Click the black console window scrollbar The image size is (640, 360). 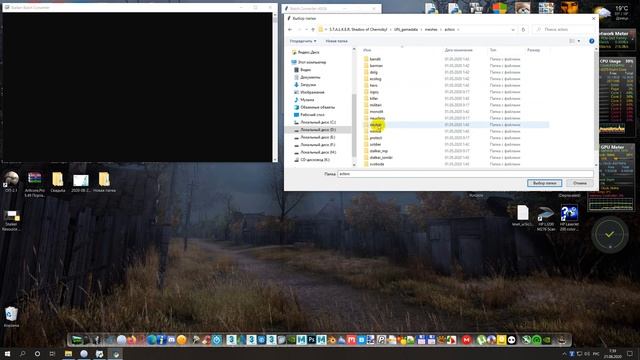(275, 87)
